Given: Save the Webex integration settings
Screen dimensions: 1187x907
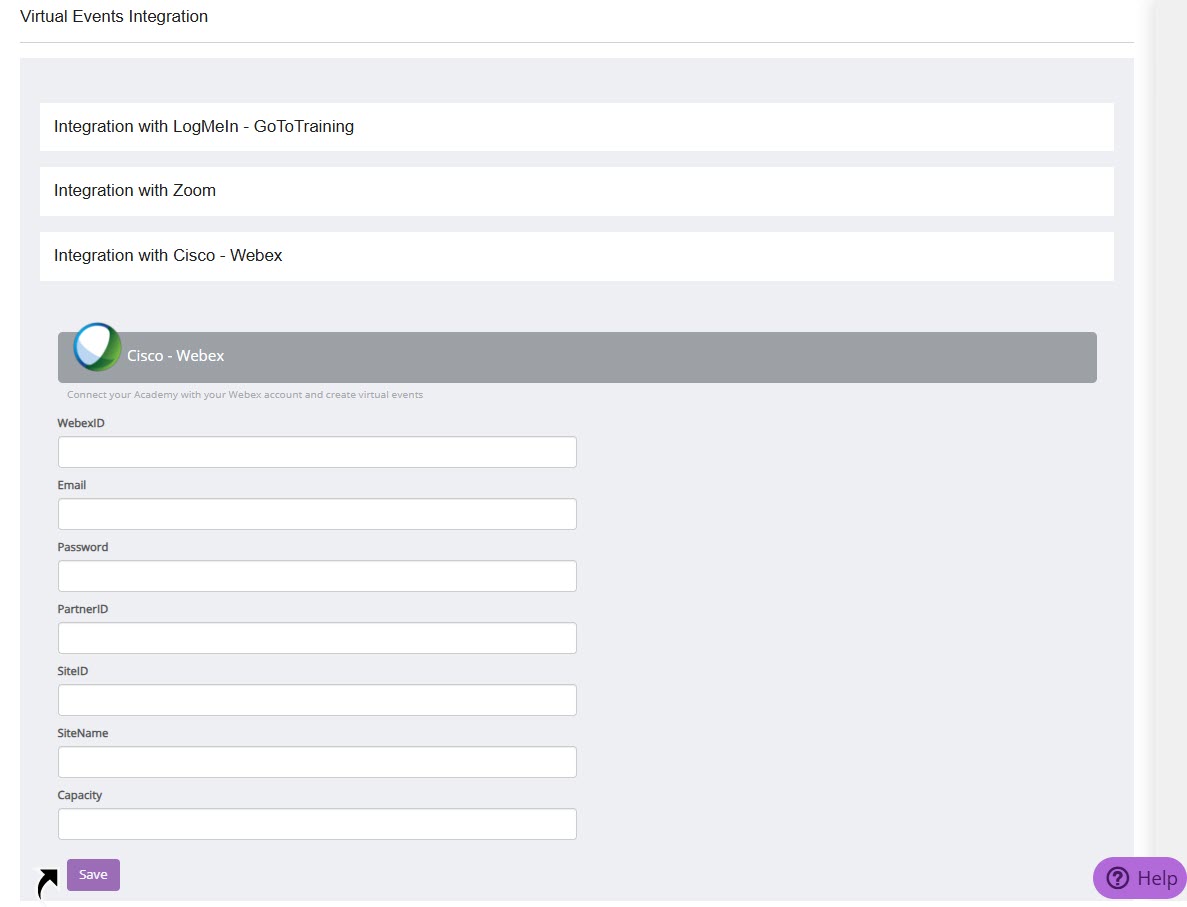Looking at the screenshot, I should coord(93,875).
